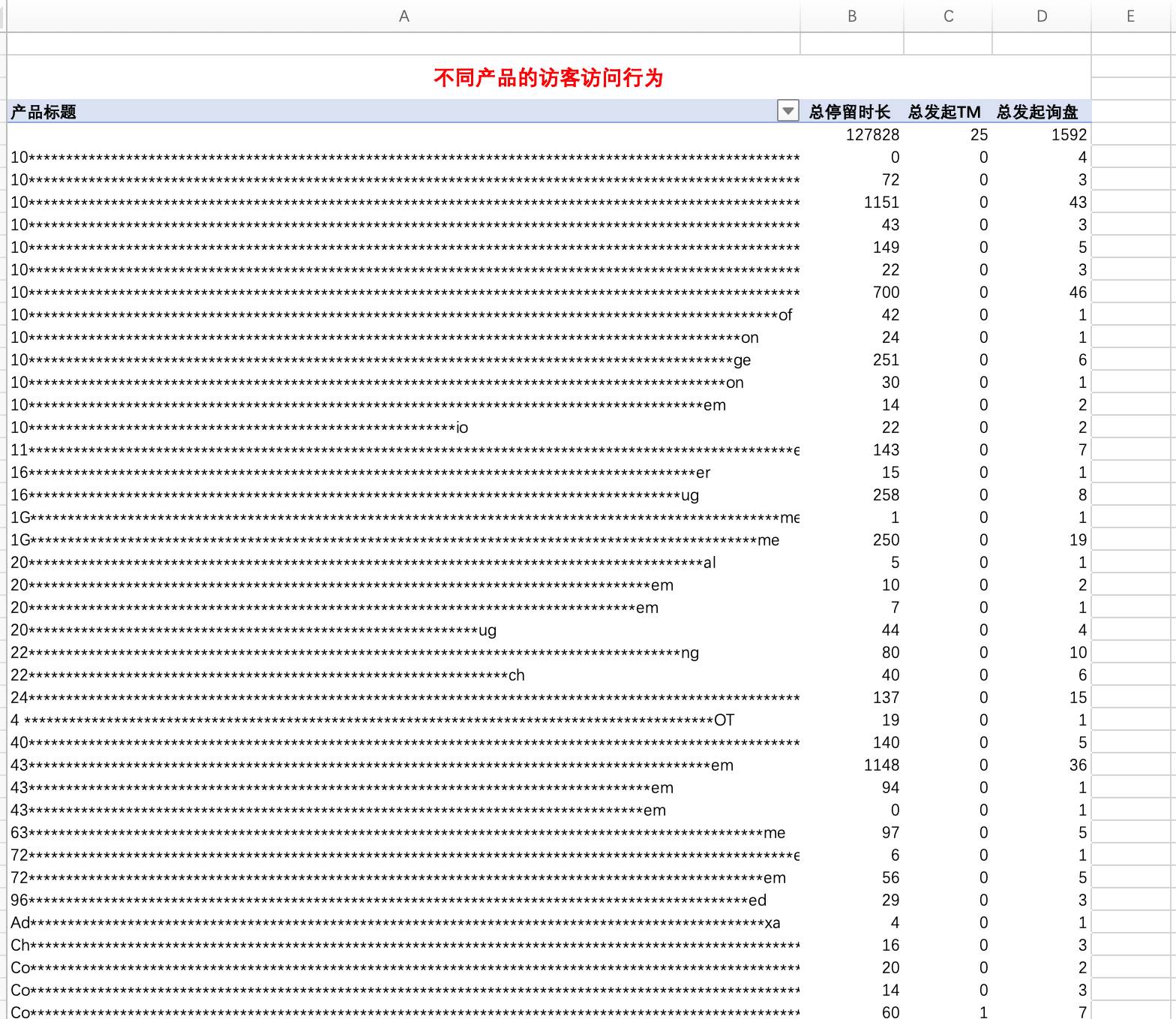This screenshot has height=1019, width=1176.
Task: Select column B header
Action: pos(852,16)
